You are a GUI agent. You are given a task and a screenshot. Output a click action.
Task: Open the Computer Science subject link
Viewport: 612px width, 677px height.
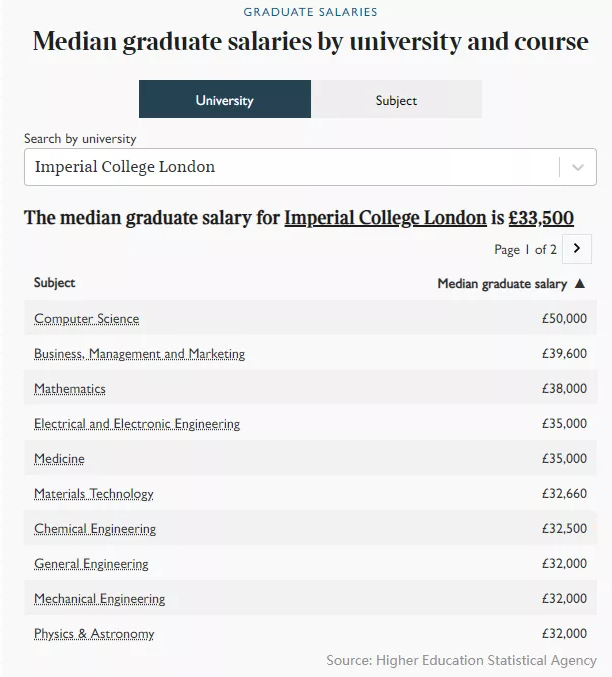point(87,319)
